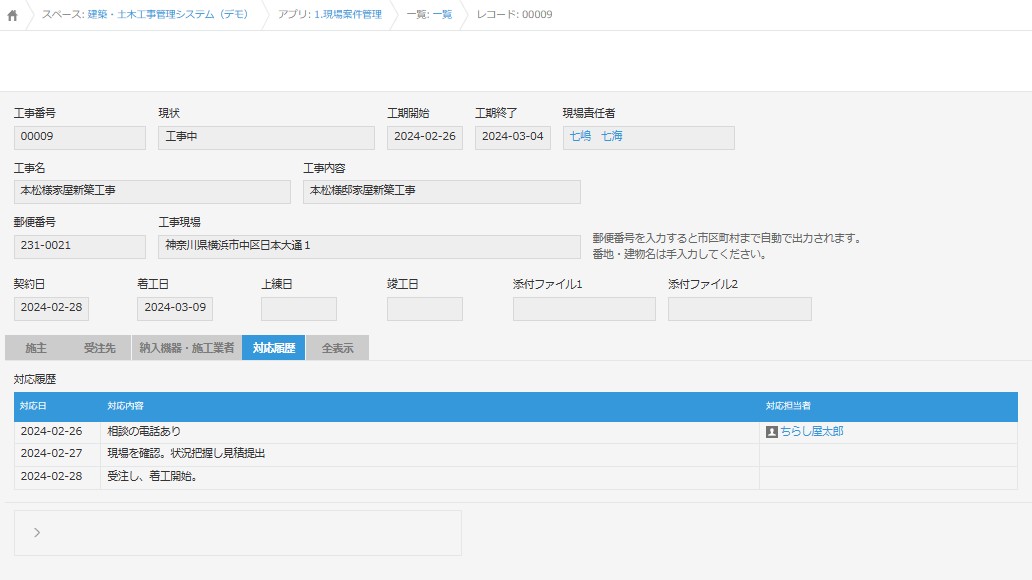Click the empty 上棟日 field

click(x=298, y=308)
